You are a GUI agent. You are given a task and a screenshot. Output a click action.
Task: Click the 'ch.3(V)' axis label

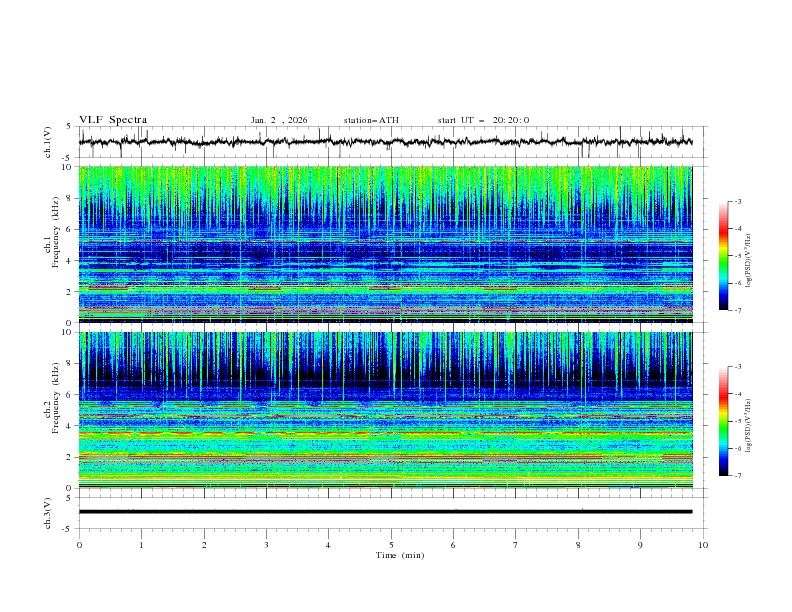point(48,513)
